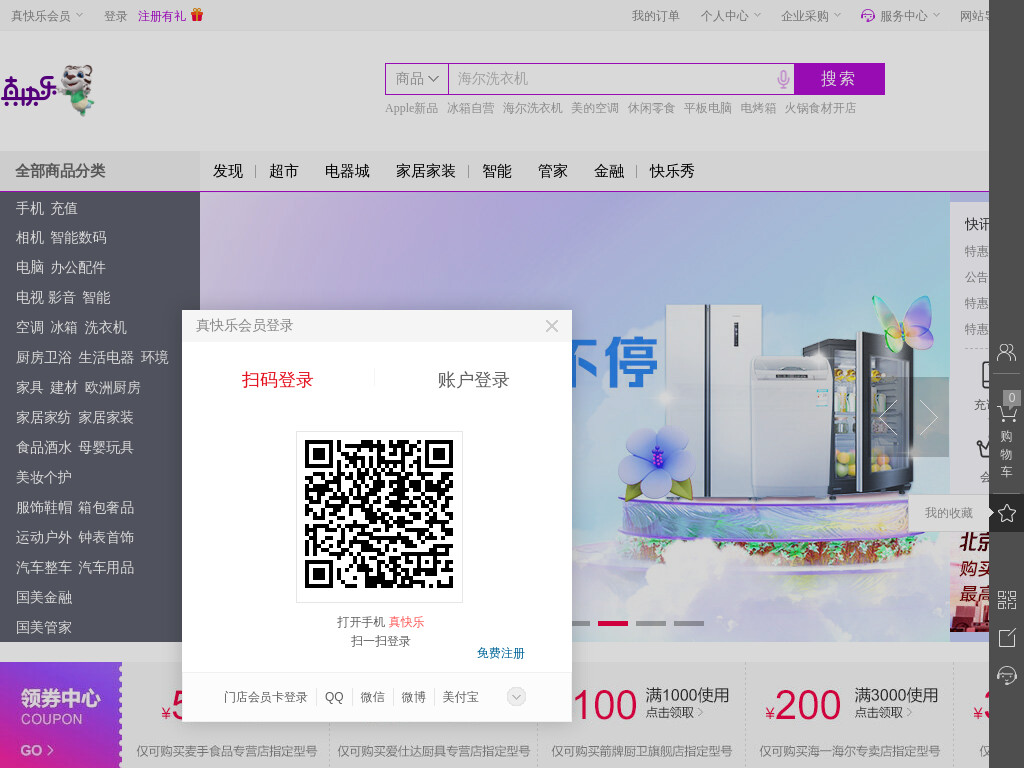Click the edit feedback icon in right sidebar
The height and width of the screenshot is (768, 1024).
1006,637
